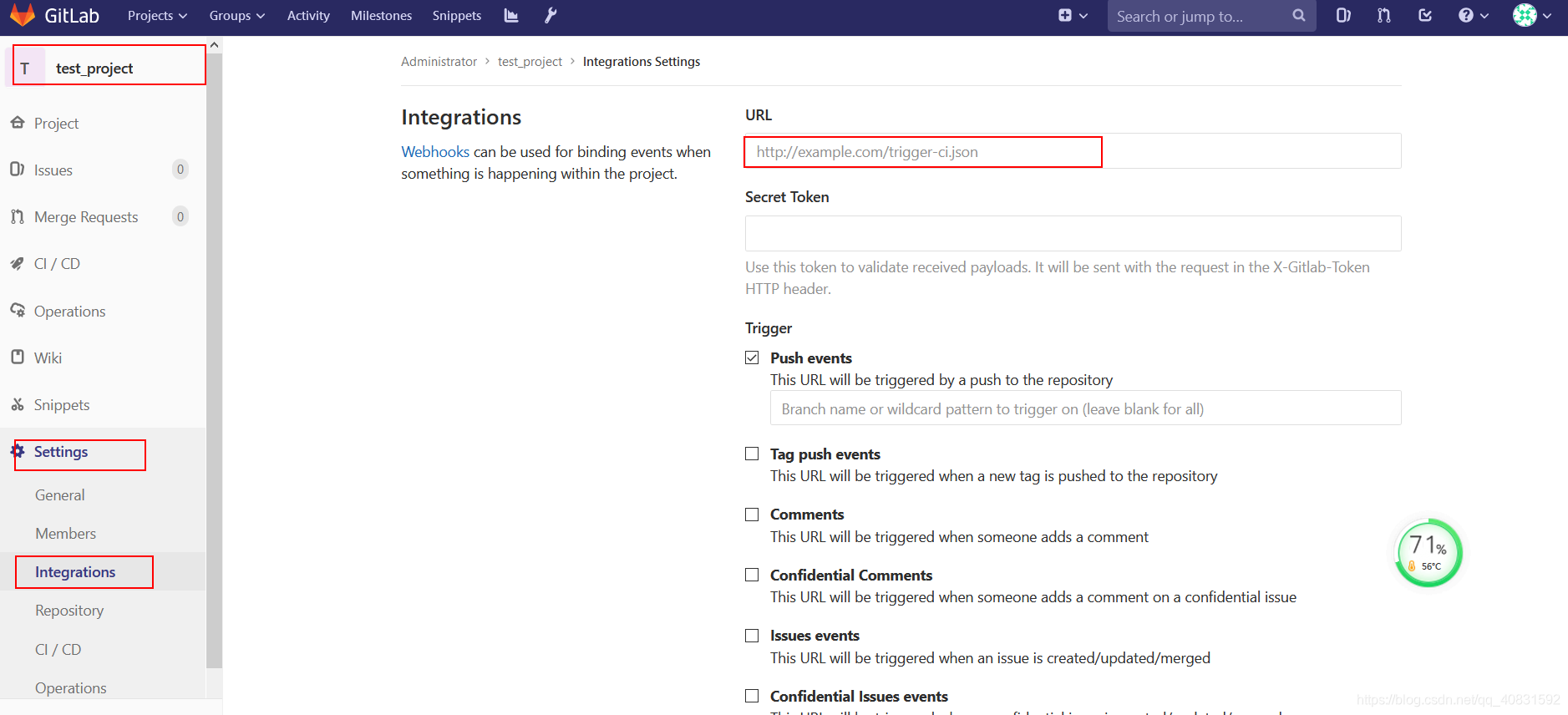Open the help question mark dropdown
This screenshot has width=1568, height=715.
tap(1474, 15)
